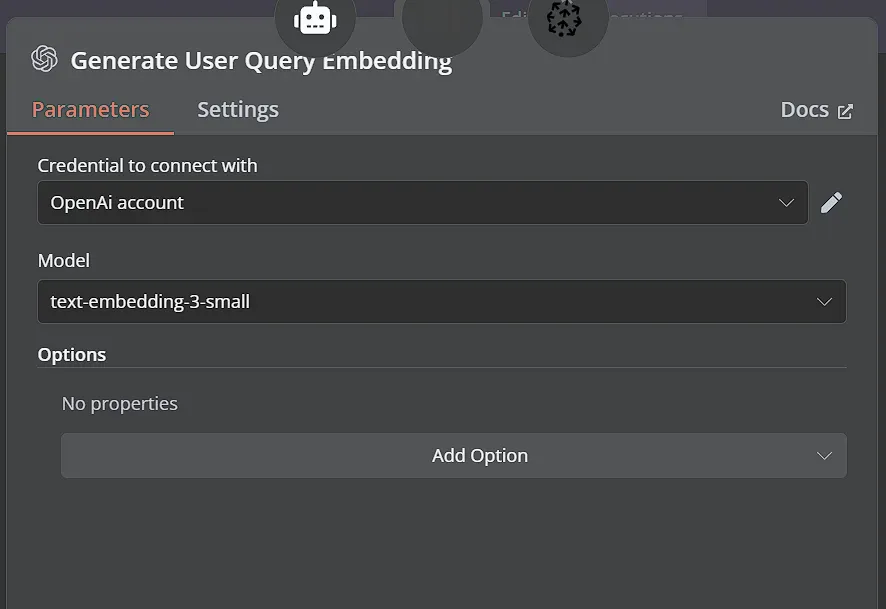
Task: Click the Add Option button
Action: (x=480, y=455)
